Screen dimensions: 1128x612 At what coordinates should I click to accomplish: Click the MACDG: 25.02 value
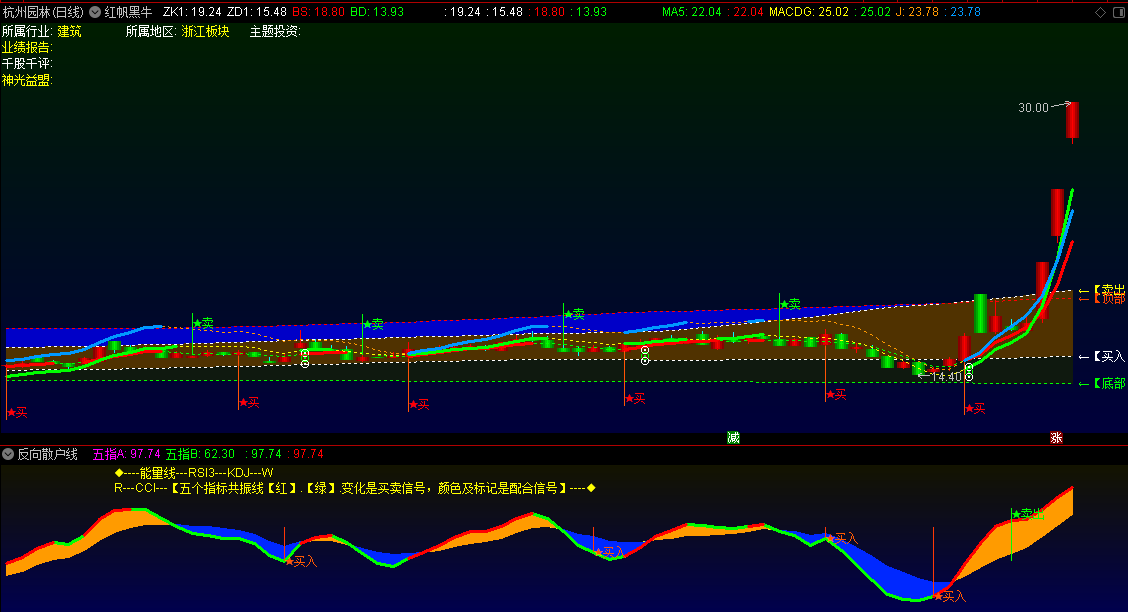(809, 12)
